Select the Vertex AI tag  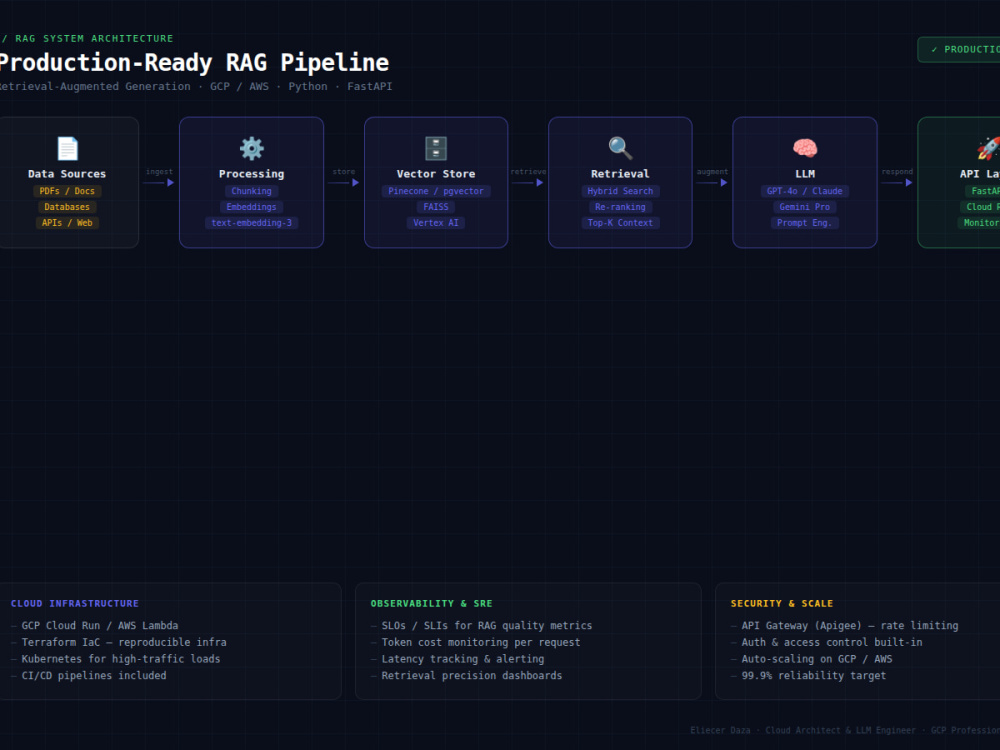point(436,223)
